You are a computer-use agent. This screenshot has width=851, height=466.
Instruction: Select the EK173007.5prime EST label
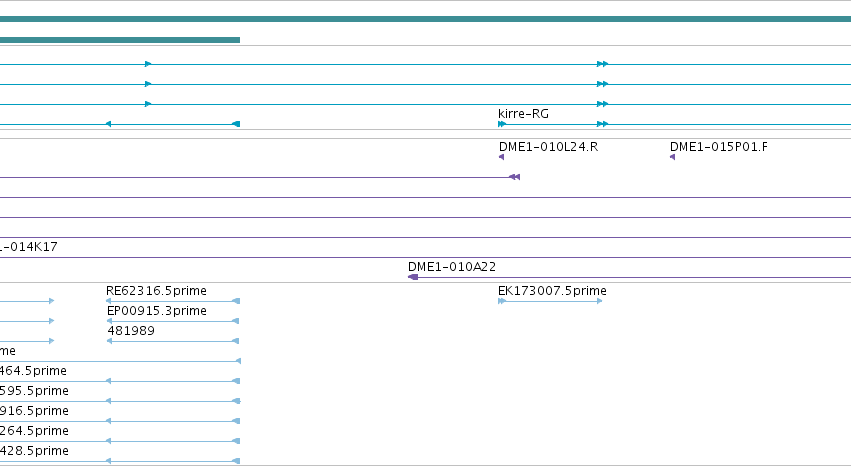(552, 291)
